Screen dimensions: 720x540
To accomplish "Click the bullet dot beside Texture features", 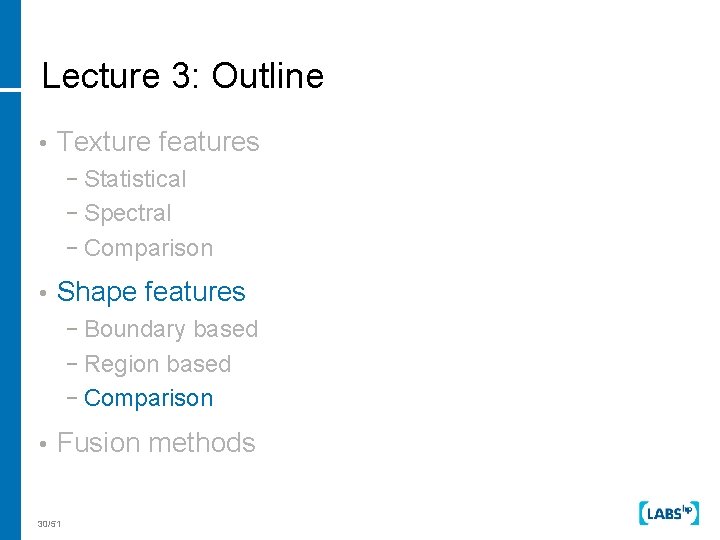I will [42, 144].
